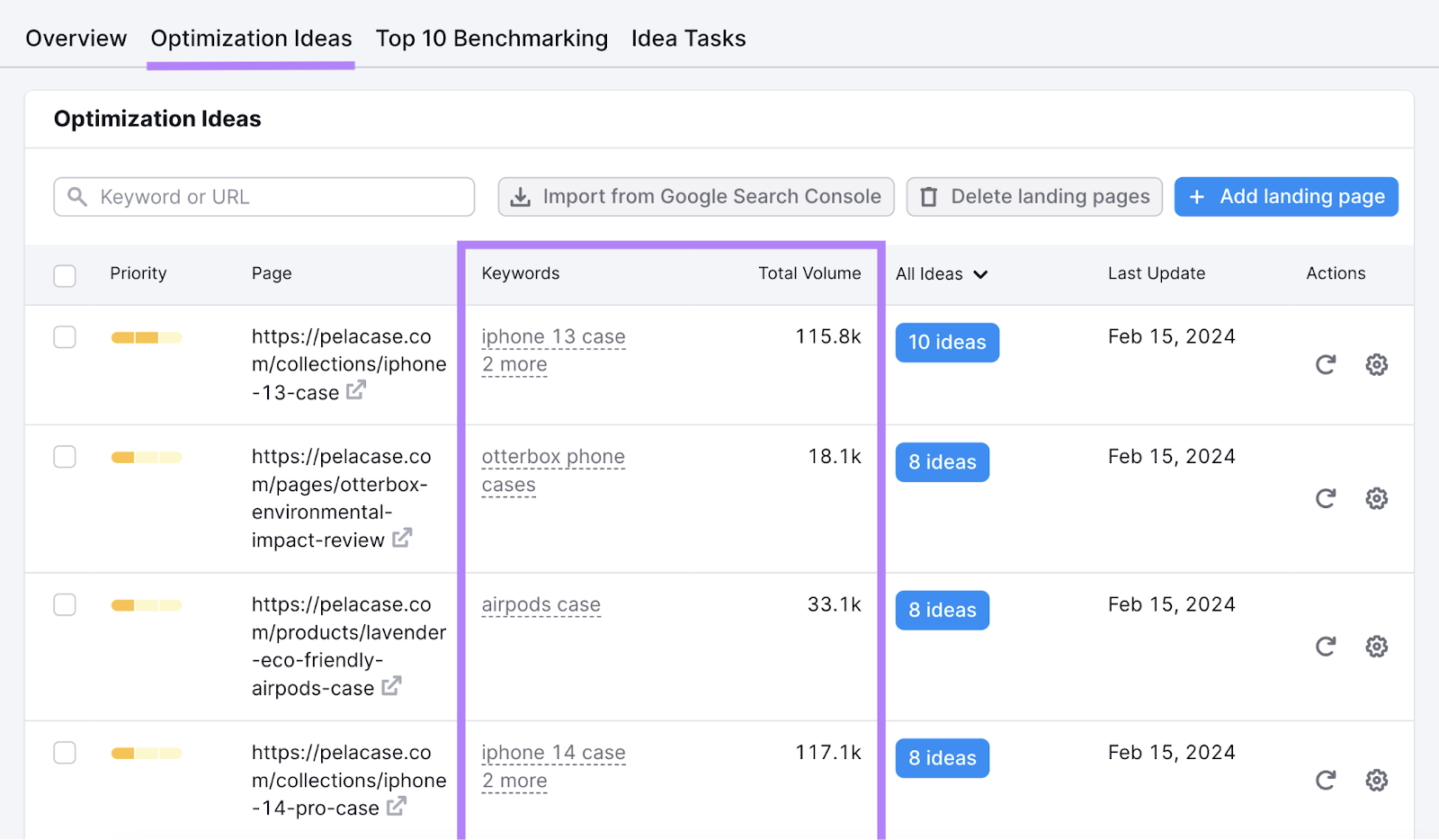
Task: Open settings gear for iphone-13-case row
Action: (x=1377, y=364)
